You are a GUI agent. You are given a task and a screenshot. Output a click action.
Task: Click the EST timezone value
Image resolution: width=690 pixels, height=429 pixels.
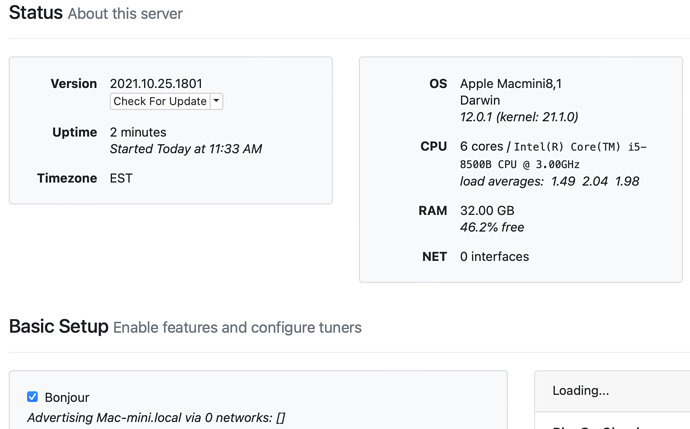coord(121,178)
